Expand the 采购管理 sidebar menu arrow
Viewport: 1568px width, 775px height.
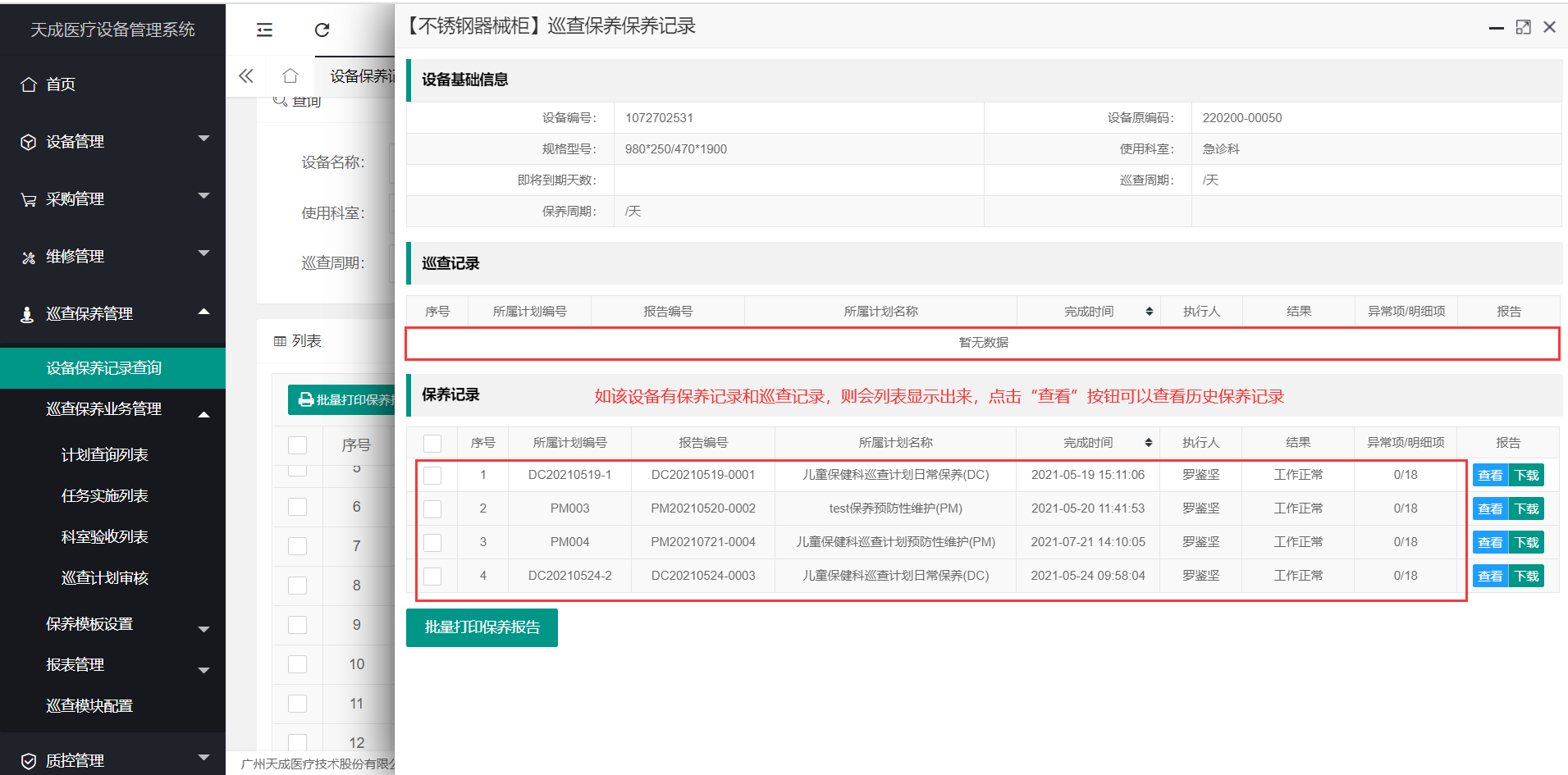point(204,196)
